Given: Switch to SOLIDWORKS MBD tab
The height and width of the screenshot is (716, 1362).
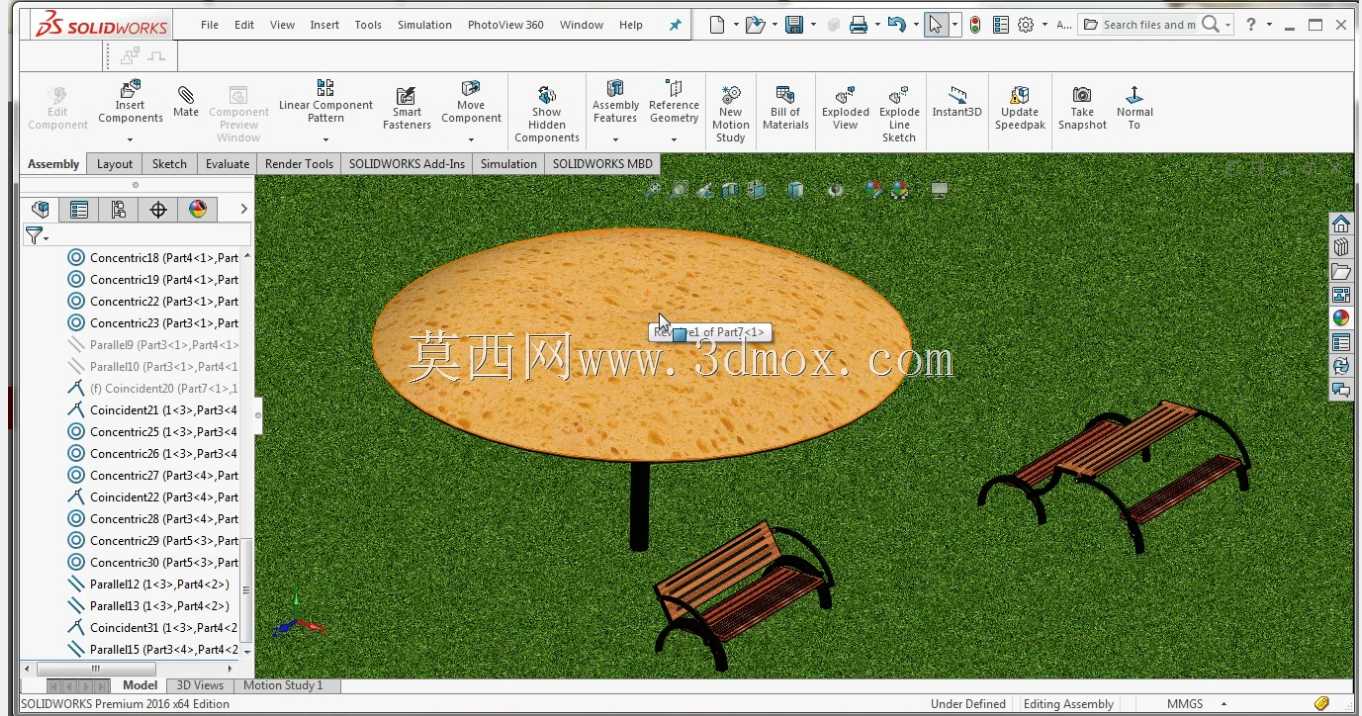Looking at the screenshot, I should pyautogui.click(x=603, y=164).
